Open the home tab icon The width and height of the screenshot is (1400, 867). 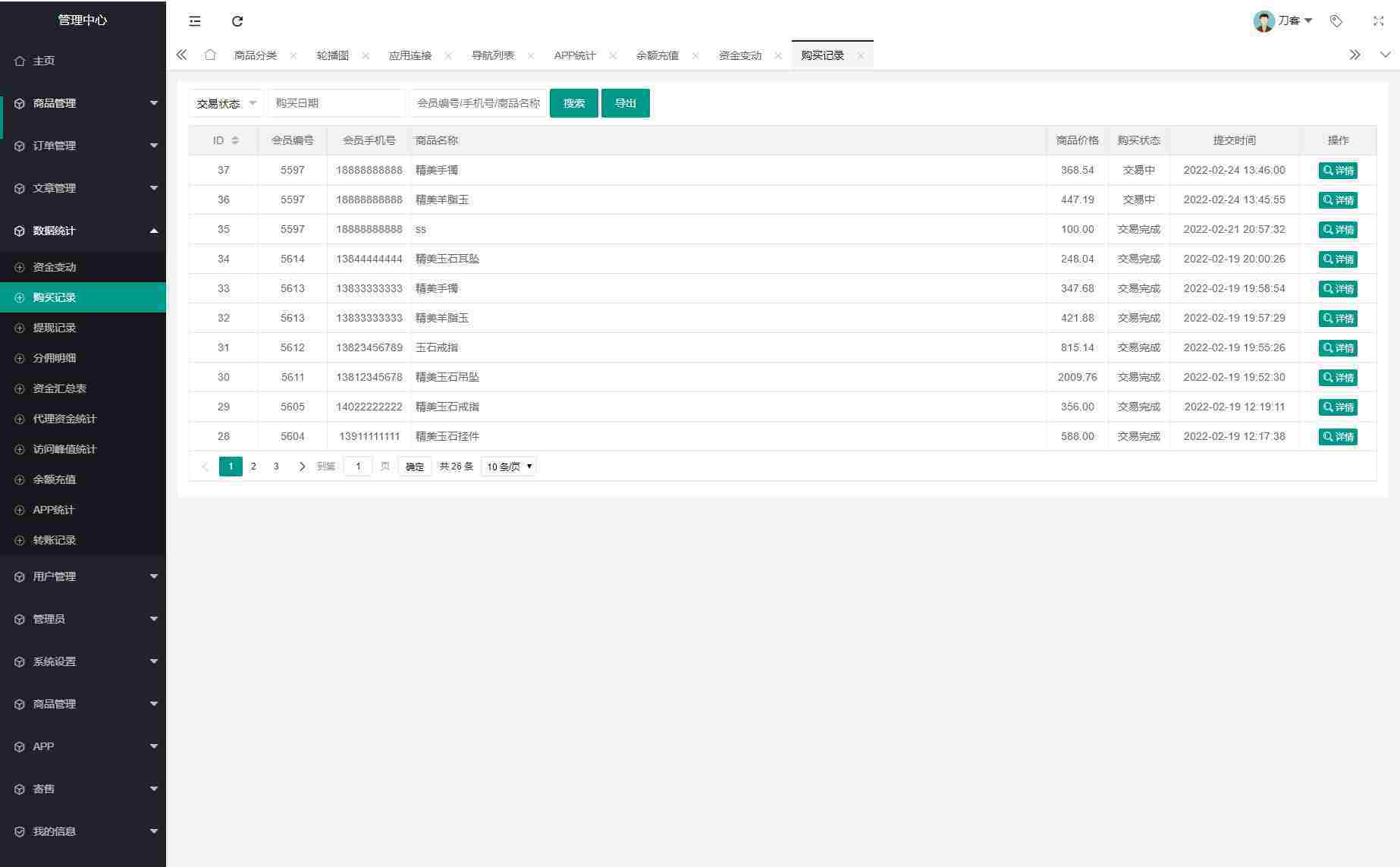pyautogui.click(x=210, y=55)
